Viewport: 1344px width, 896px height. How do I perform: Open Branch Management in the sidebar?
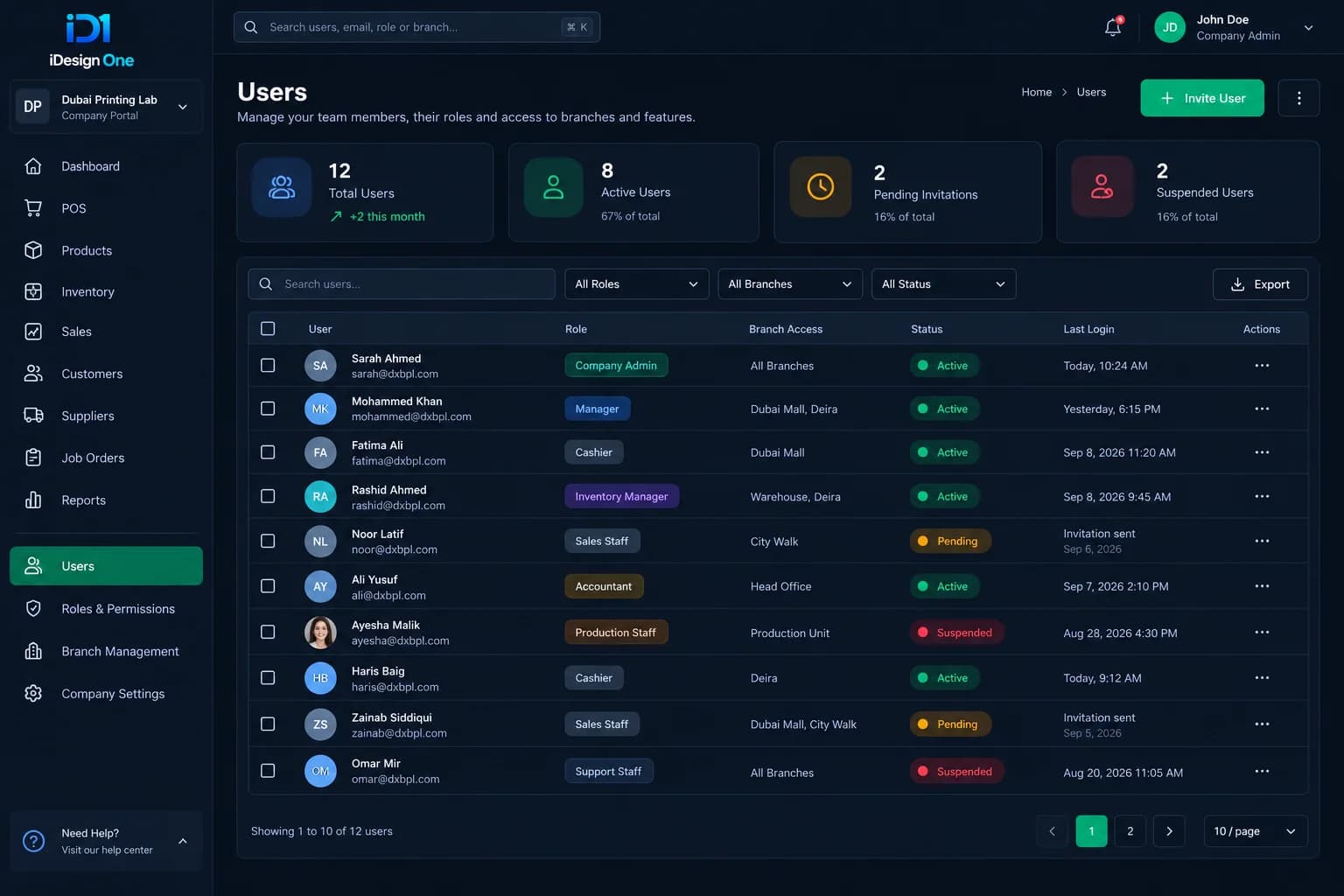(106, 652)
